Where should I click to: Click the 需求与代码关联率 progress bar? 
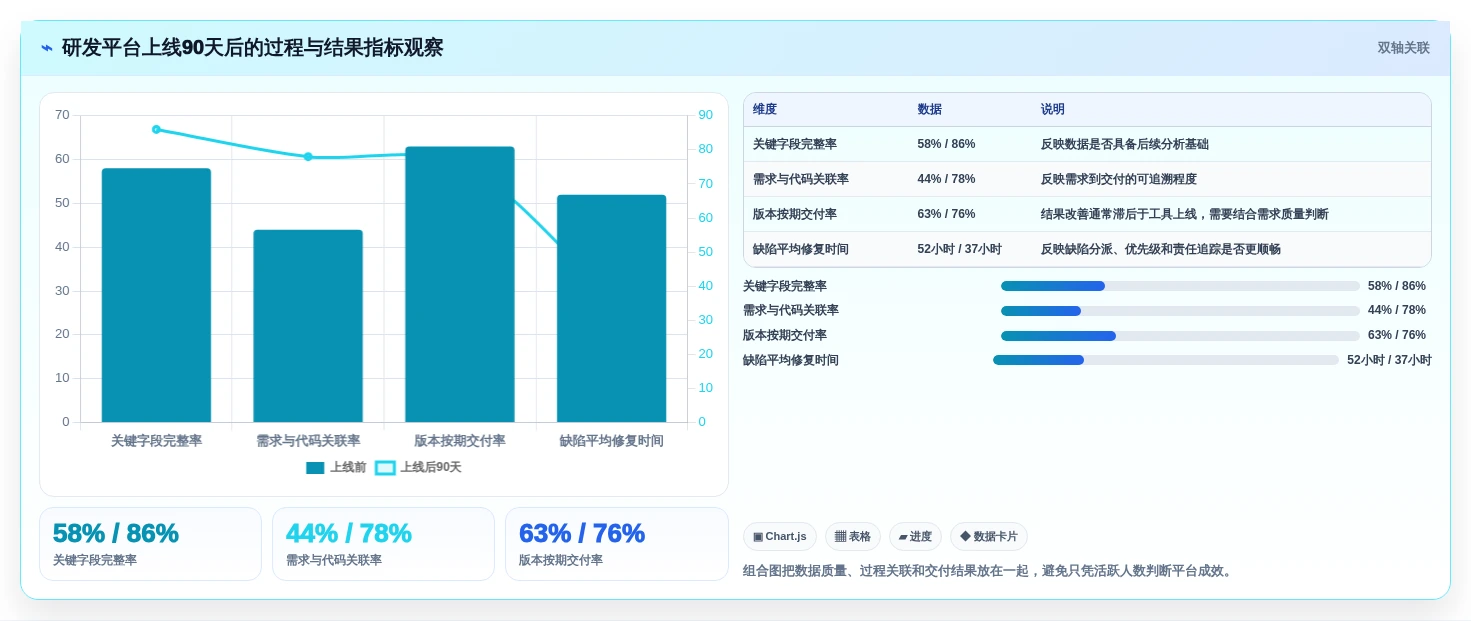coord(1180,311)
